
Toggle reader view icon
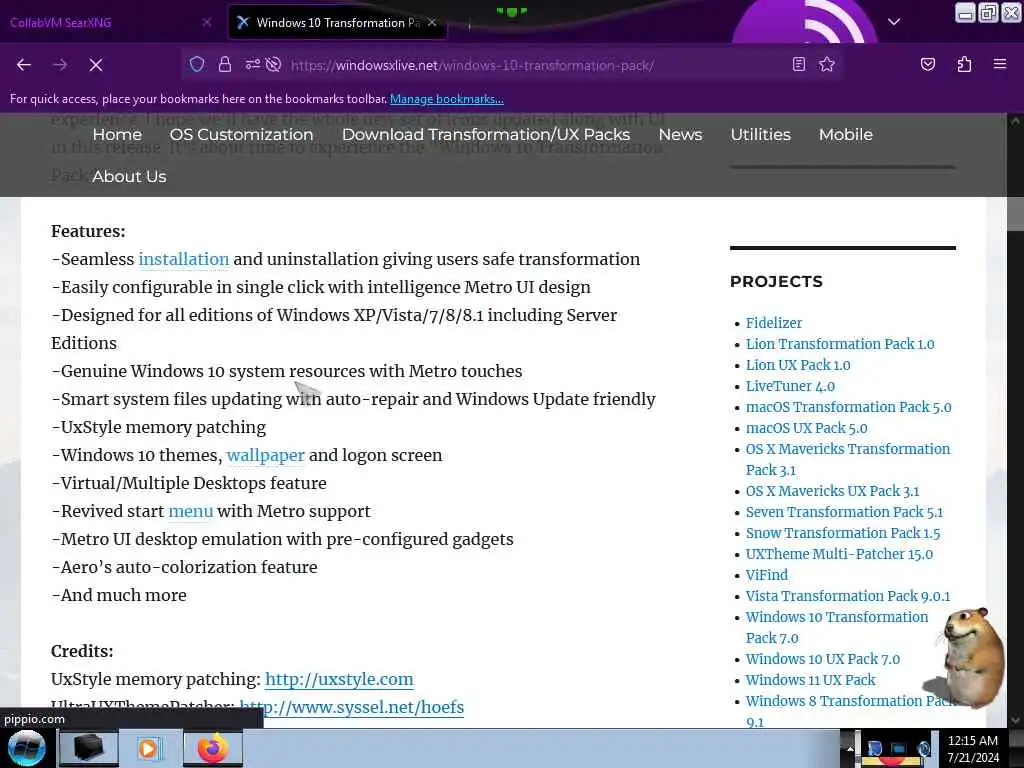pyautogui.click(x=799, y=64)
